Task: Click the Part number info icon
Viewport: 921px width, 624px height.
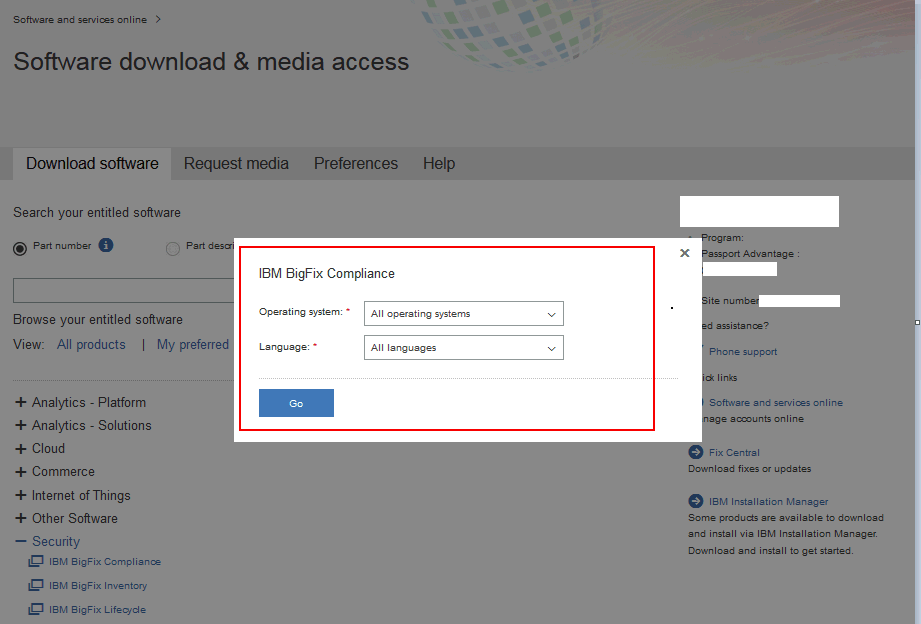Action: (x=106, y=245)
